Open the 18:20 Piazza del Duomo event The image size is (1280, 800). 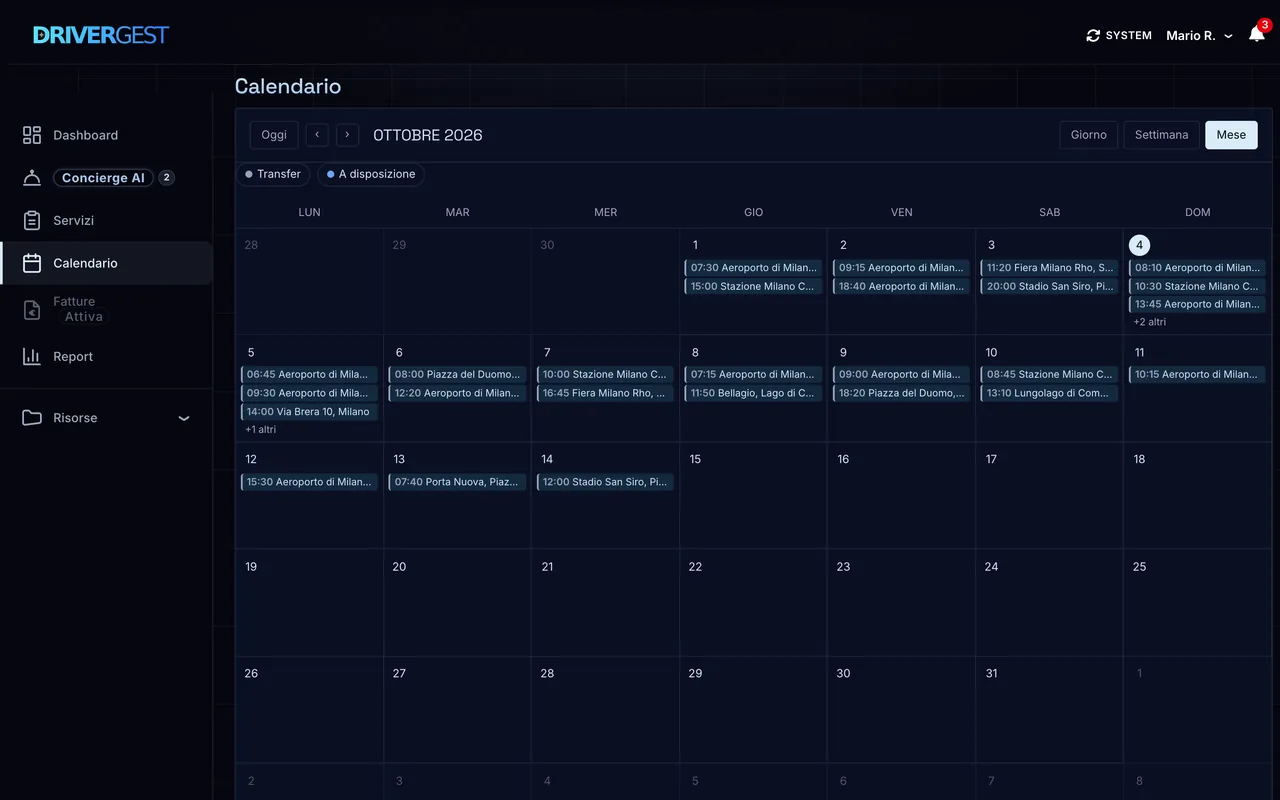(901, 393)
